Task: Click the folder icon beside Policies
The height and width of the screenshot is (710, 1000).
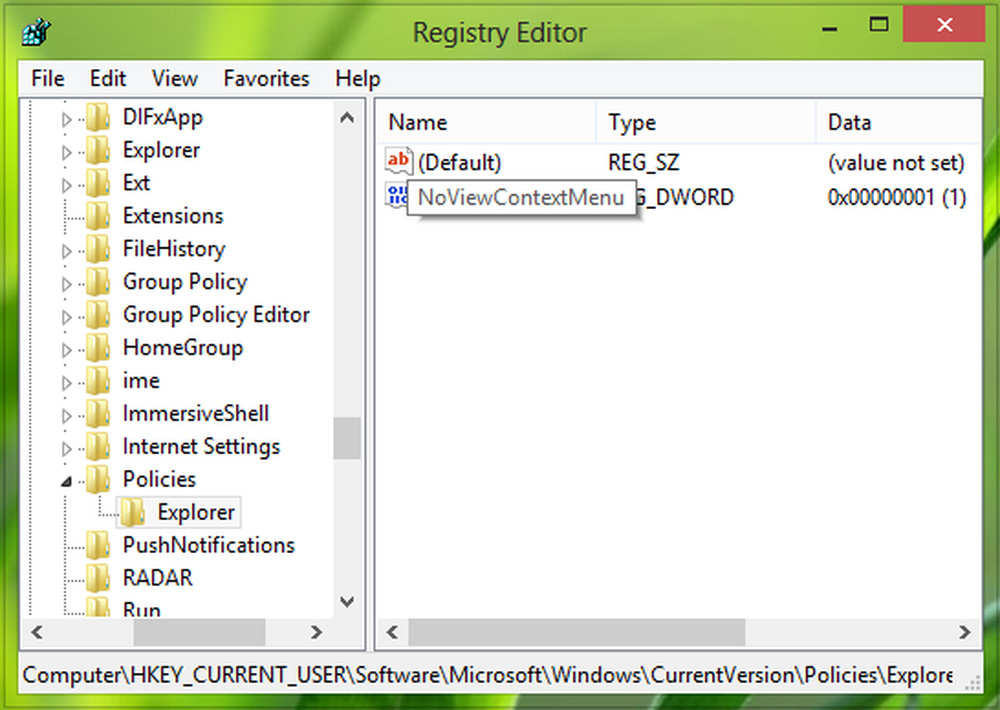Action: 98,480
